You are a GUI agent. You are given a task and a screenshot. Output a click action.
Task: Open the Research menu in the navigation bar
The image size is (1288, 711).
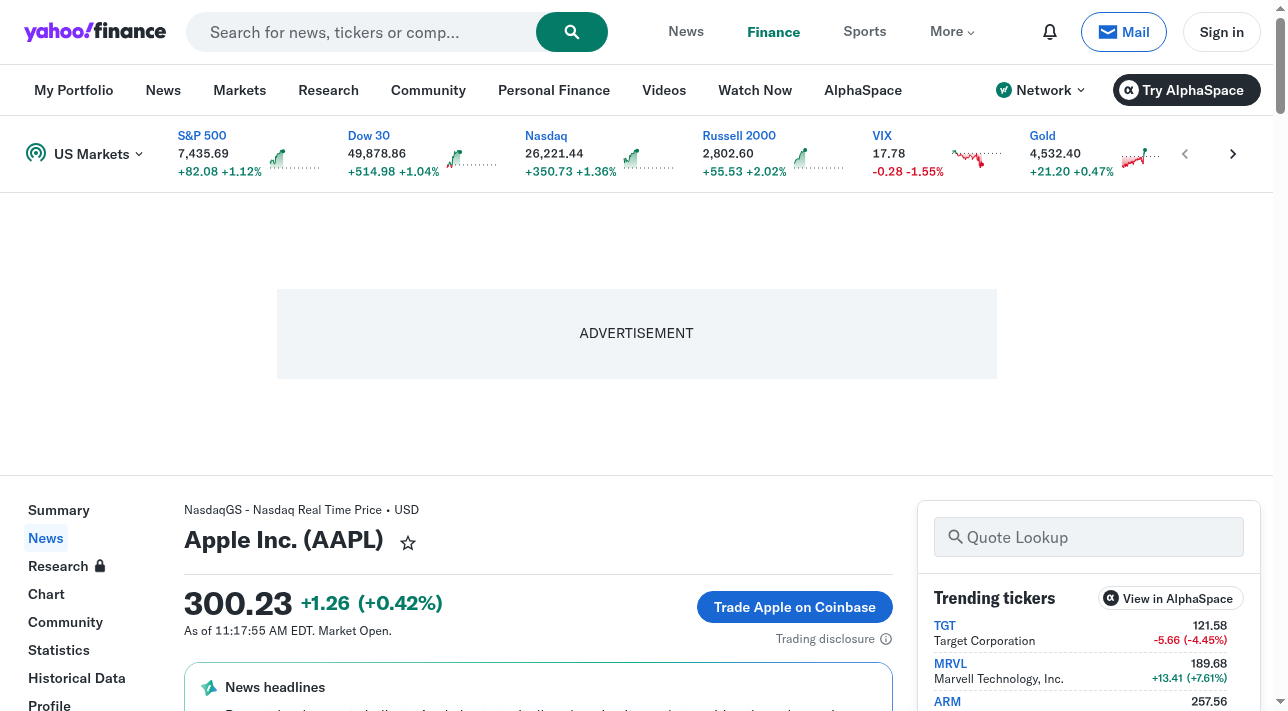pyautogui.click(x=328, y=90)
